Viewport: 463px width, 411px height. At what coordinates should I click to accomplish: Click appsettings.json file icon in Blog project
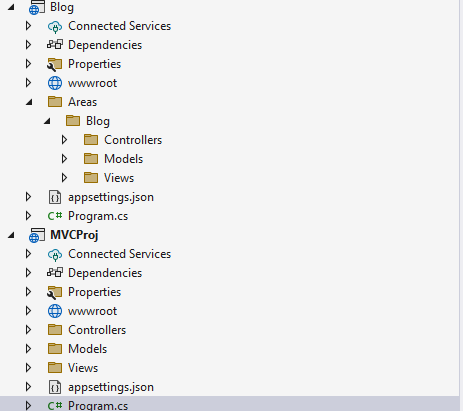point(55,197)
